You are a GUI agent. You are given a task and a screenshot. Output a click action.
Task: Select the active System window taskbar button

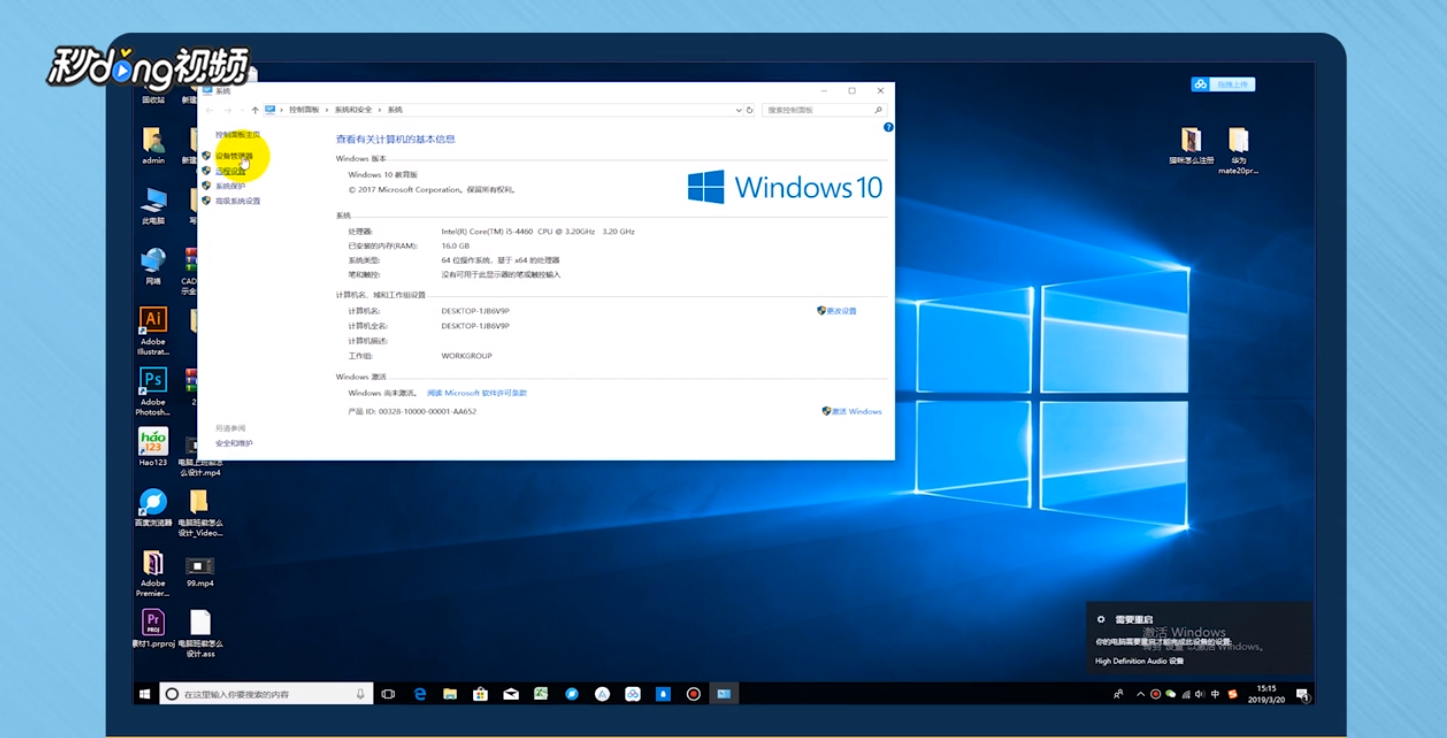(724, 693)
